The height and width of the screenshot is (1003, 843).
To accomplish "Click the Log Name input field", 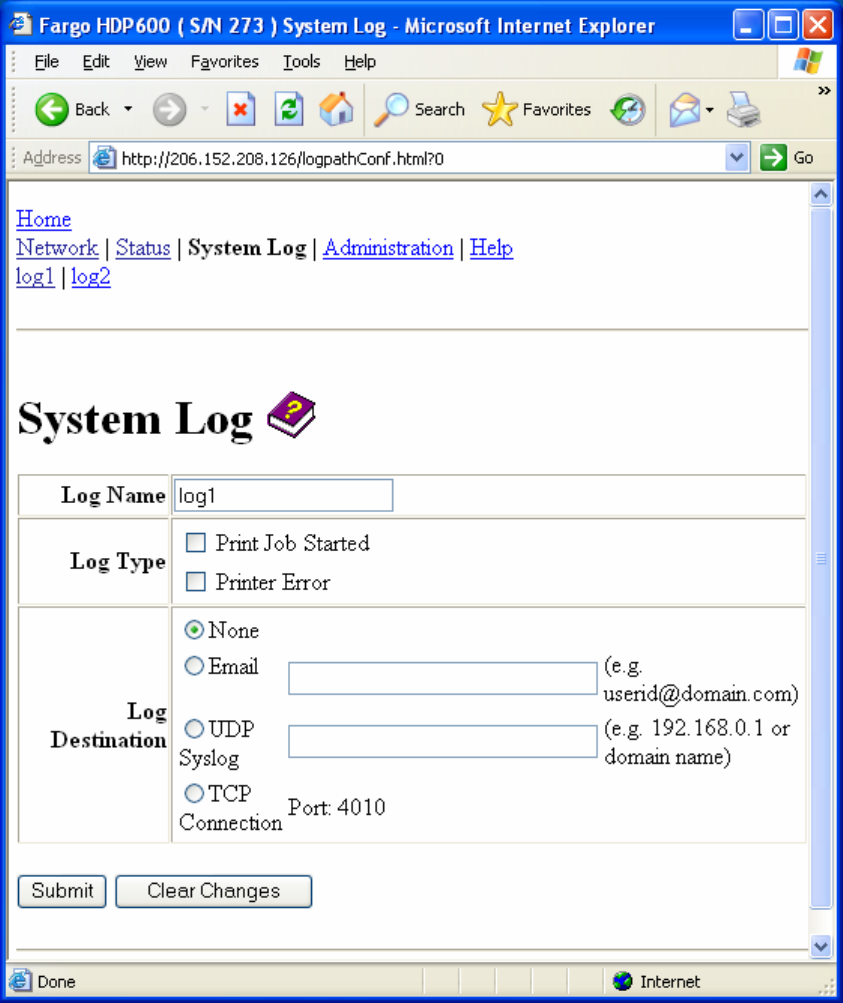I will (283, 495).
